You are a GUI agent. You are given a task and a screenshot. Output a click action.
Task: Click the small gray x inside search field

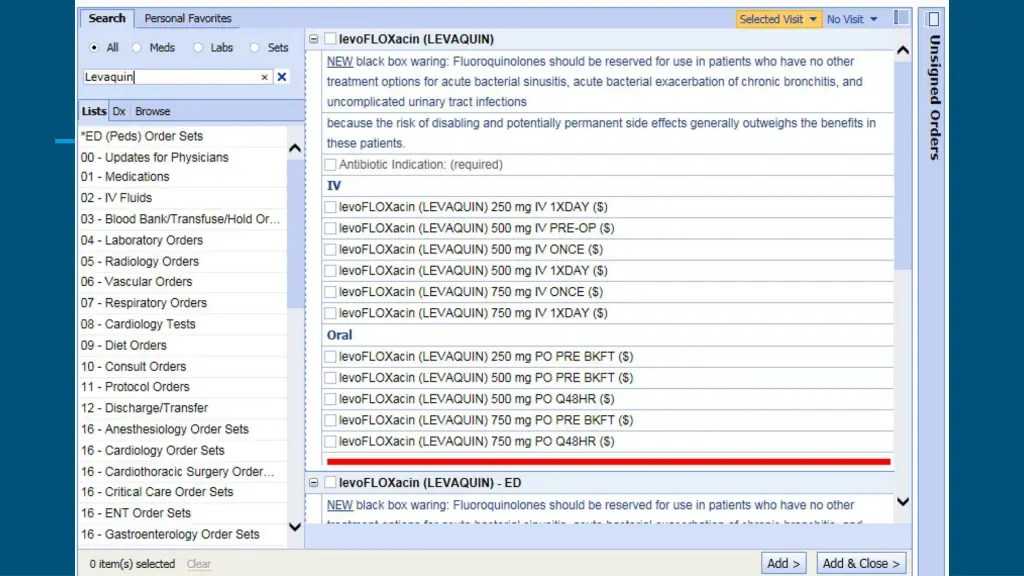tap(264, 77)
